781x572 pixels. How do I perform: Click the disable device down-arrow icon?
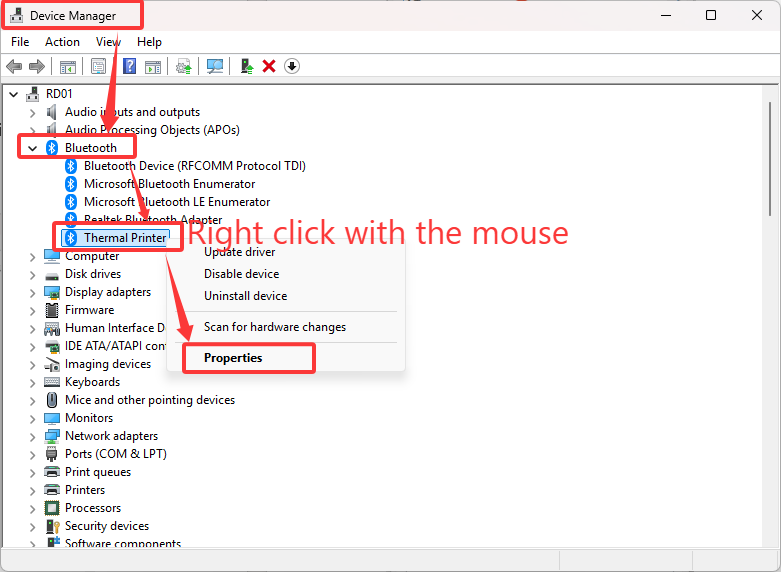pyautogui.click(x=292, y=66)
